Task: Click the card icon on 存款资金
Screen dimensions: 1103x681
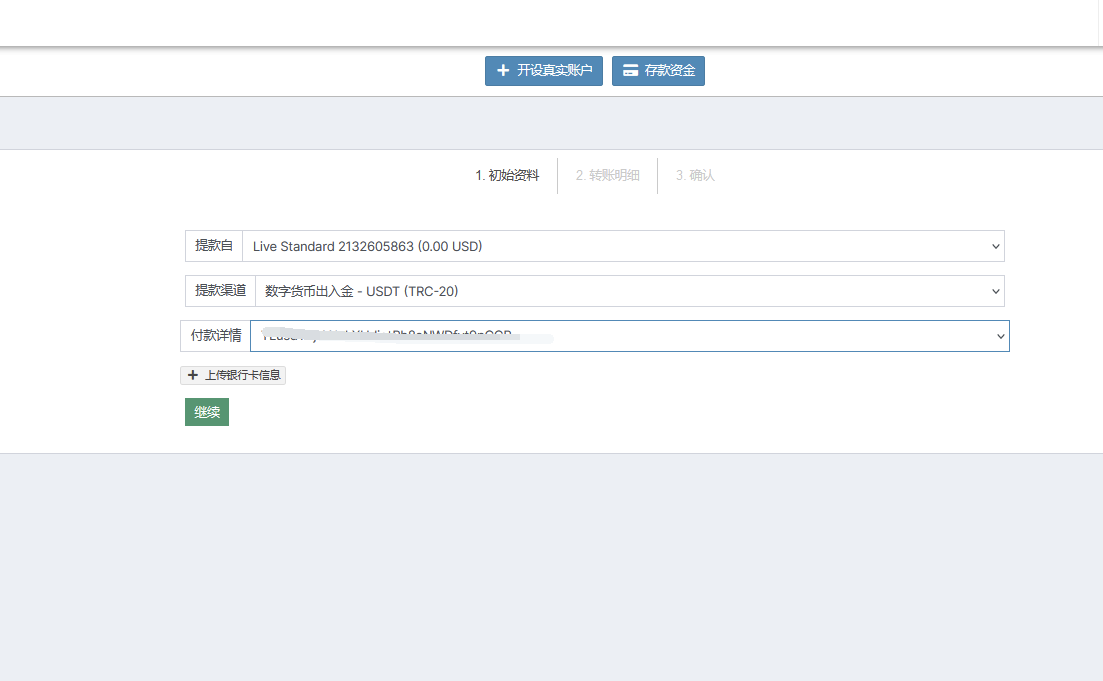Action: (x=630, y=70)
